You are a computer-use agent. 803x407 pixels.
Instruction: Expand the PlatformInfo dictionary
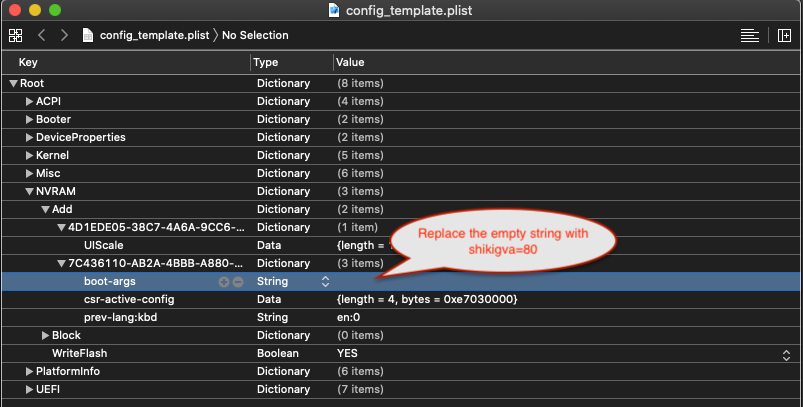pyautogui.click(x=29, y=371)
